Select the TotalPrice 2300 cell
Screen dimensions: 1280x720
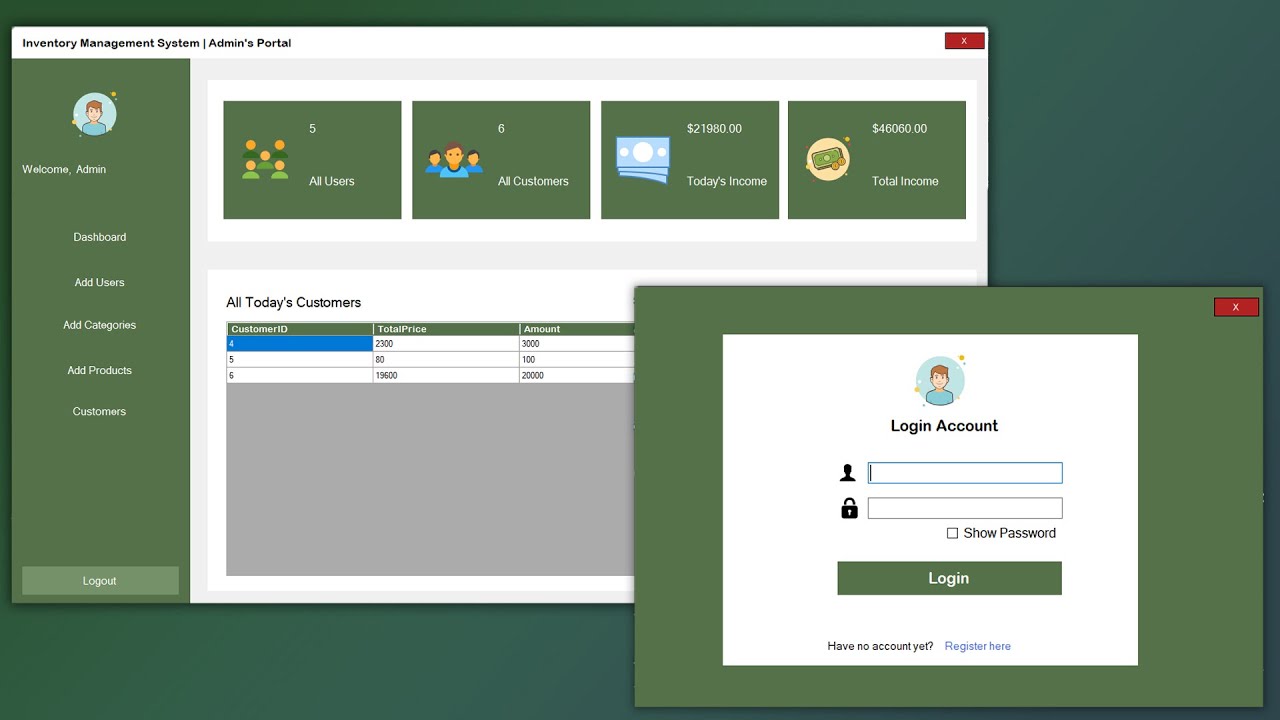(446, 344)
